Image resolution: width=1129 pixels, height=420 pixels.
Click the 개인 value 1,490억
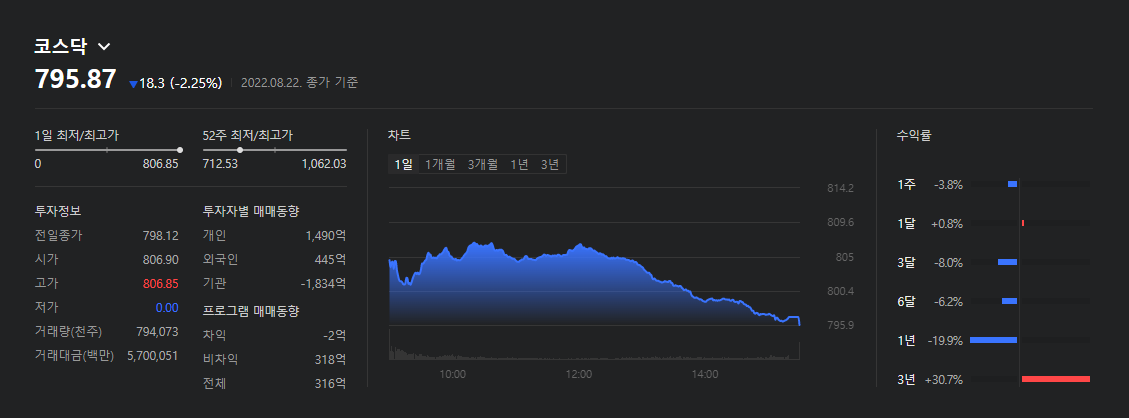325,235
